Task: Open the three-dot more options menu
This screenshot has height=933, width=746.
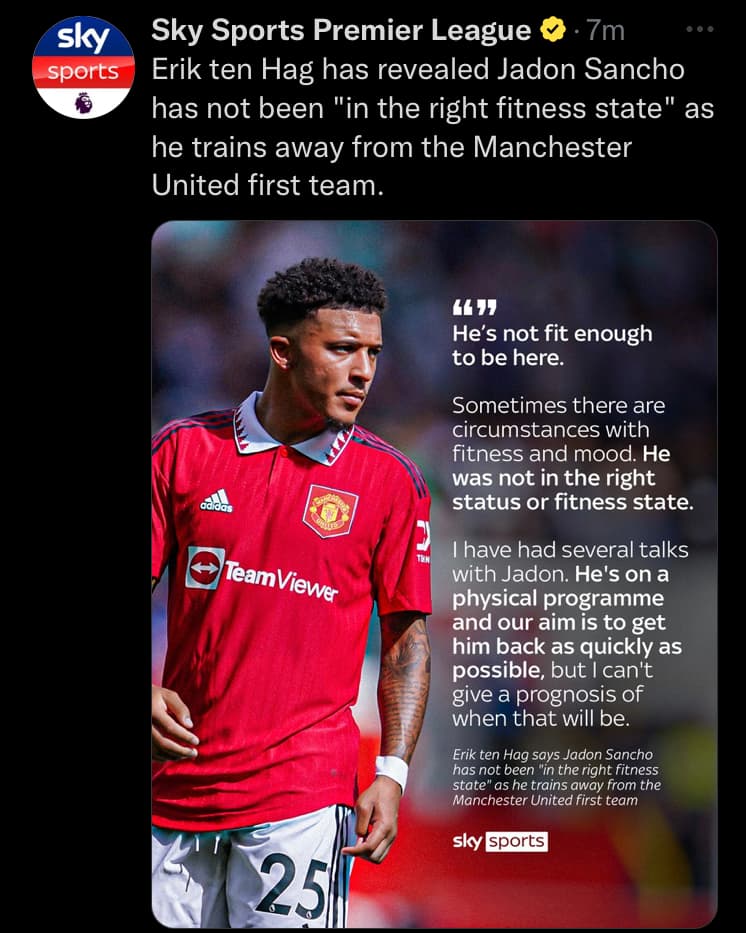Action: [x=700, y=29]
